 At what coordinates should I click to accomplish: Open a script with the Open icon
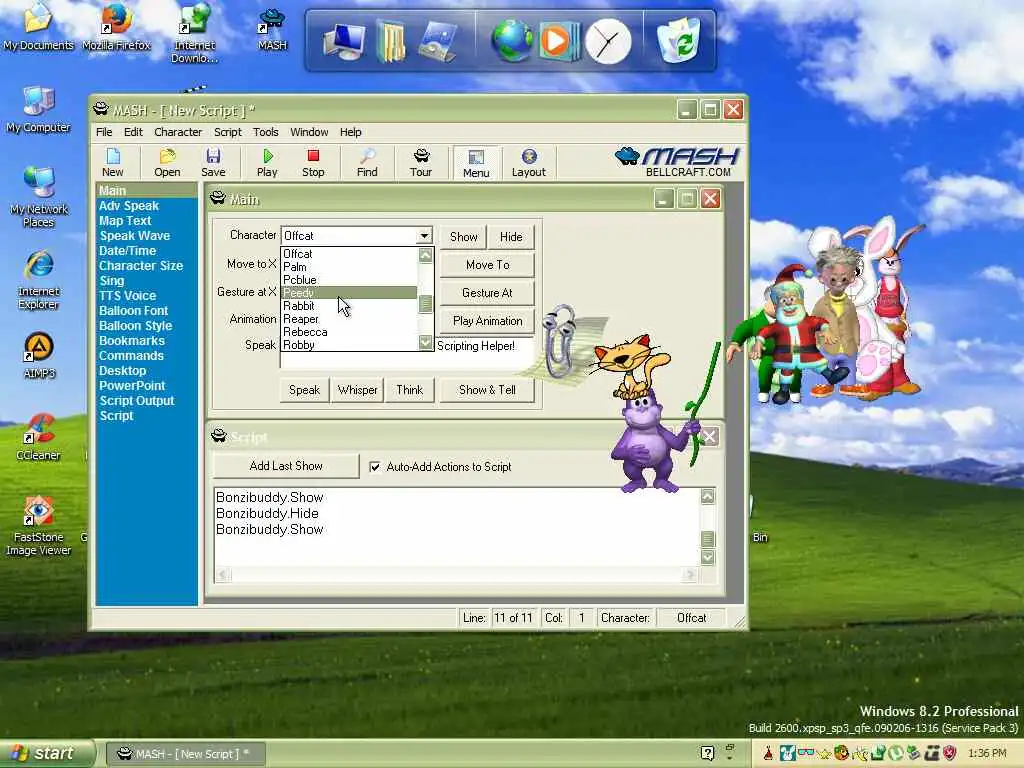(167, 163)
